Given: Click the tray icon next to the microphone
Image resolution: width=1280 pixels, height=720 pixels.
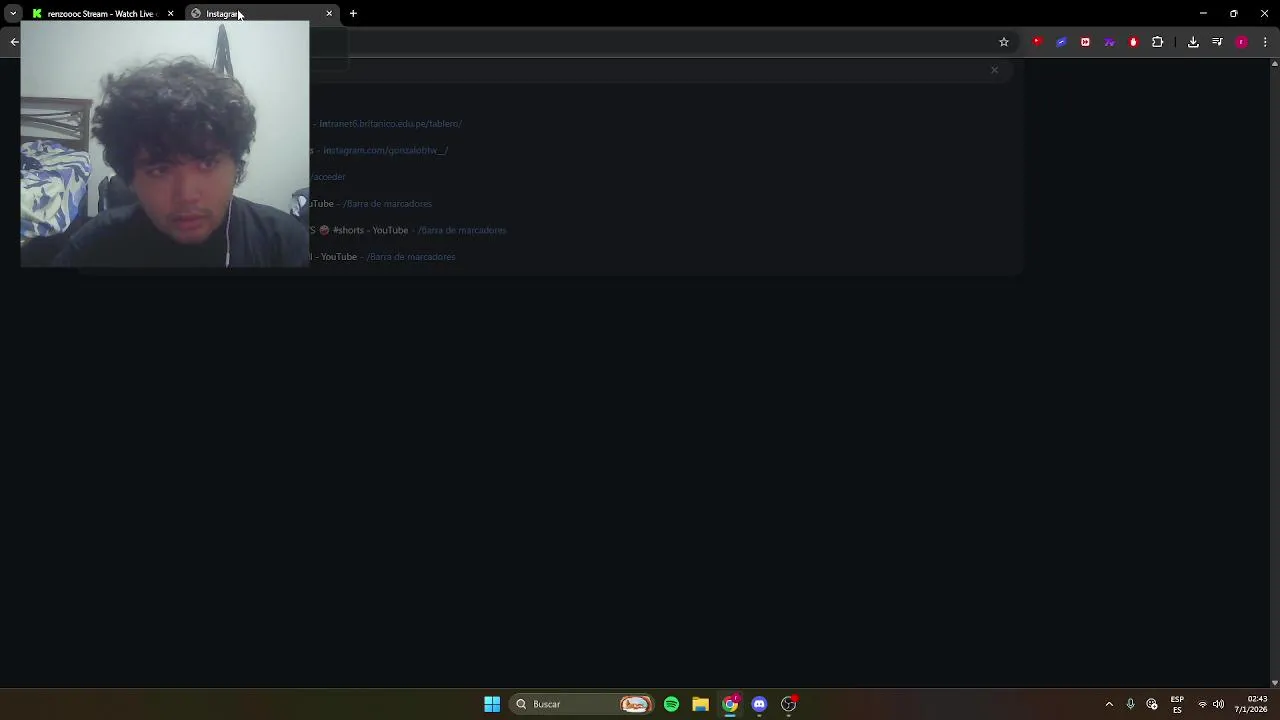Looking at the screenshot, I should 1152,704.
